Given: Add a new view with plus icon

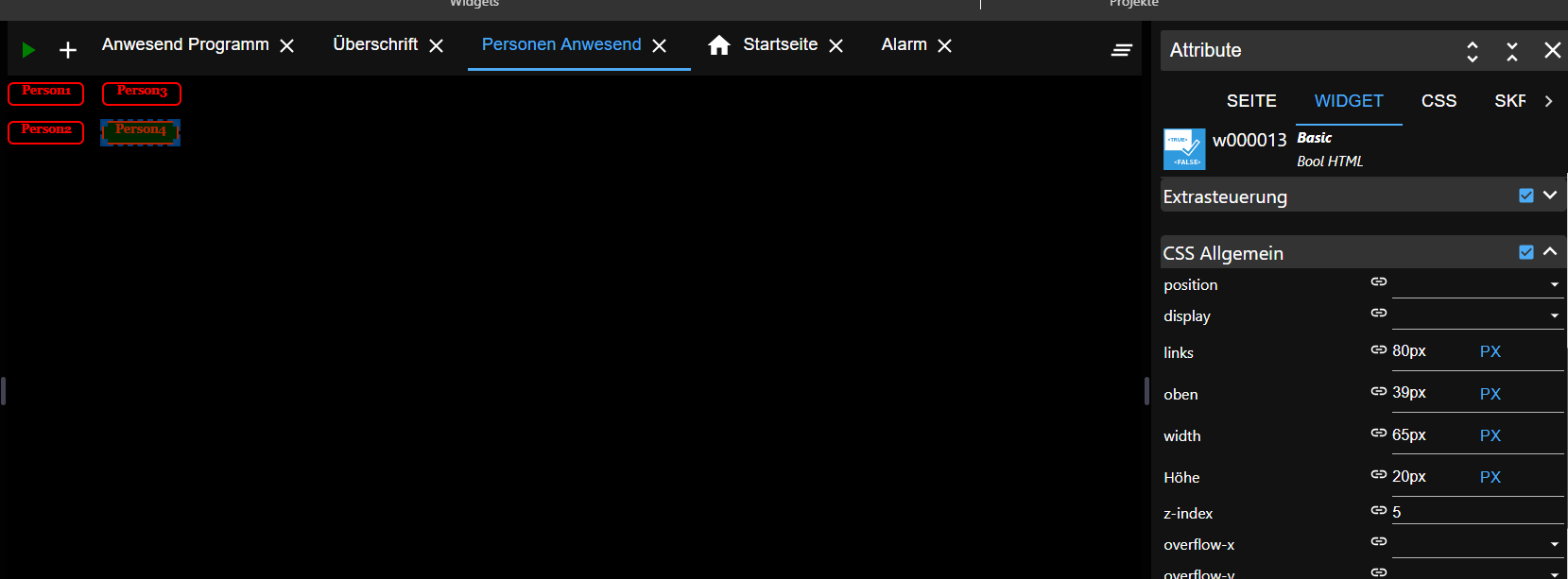Looking at the screenshot, I should [68, 50].
